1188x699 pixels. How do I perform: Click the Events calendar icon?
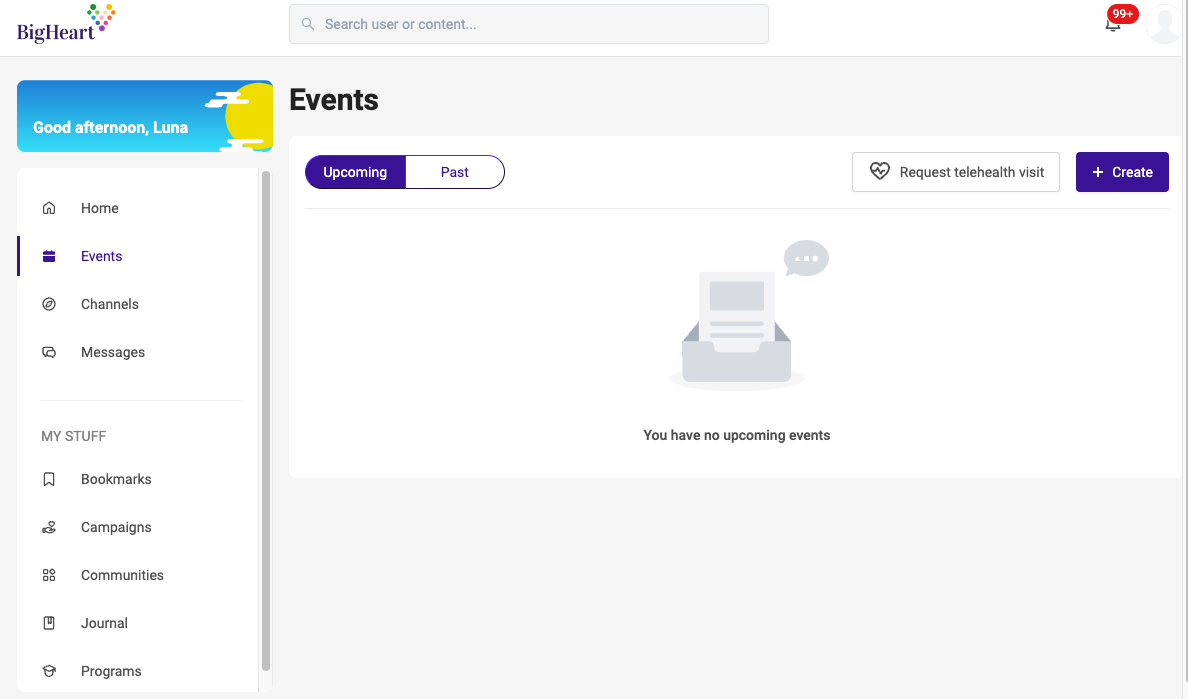49,256
